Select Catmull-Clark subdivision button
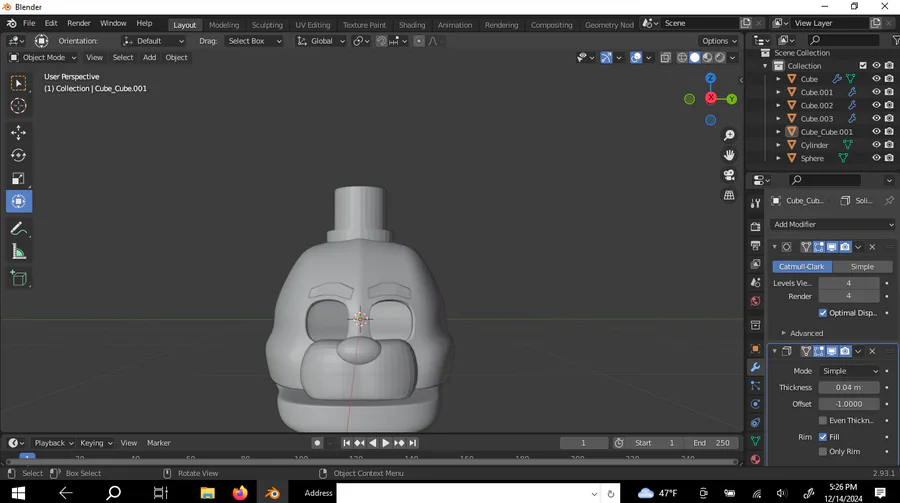This screenshot has height=503, width=900. (x=802, y=266)
